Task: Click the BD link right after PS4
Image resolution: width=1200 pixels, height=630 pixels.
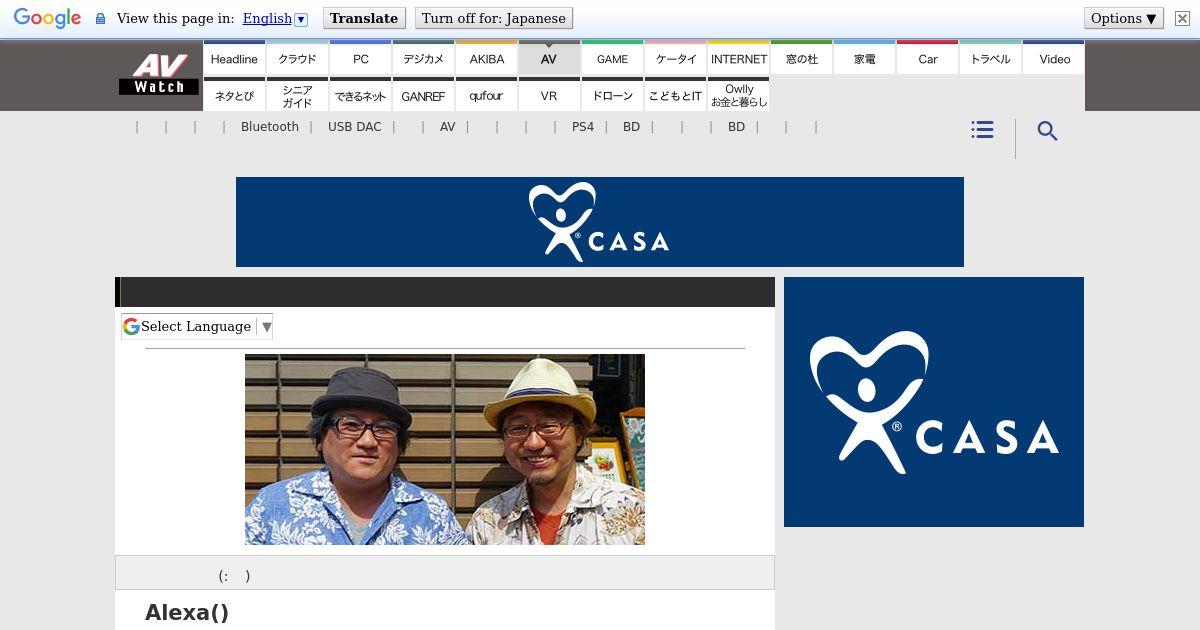Action: [631, 127]
